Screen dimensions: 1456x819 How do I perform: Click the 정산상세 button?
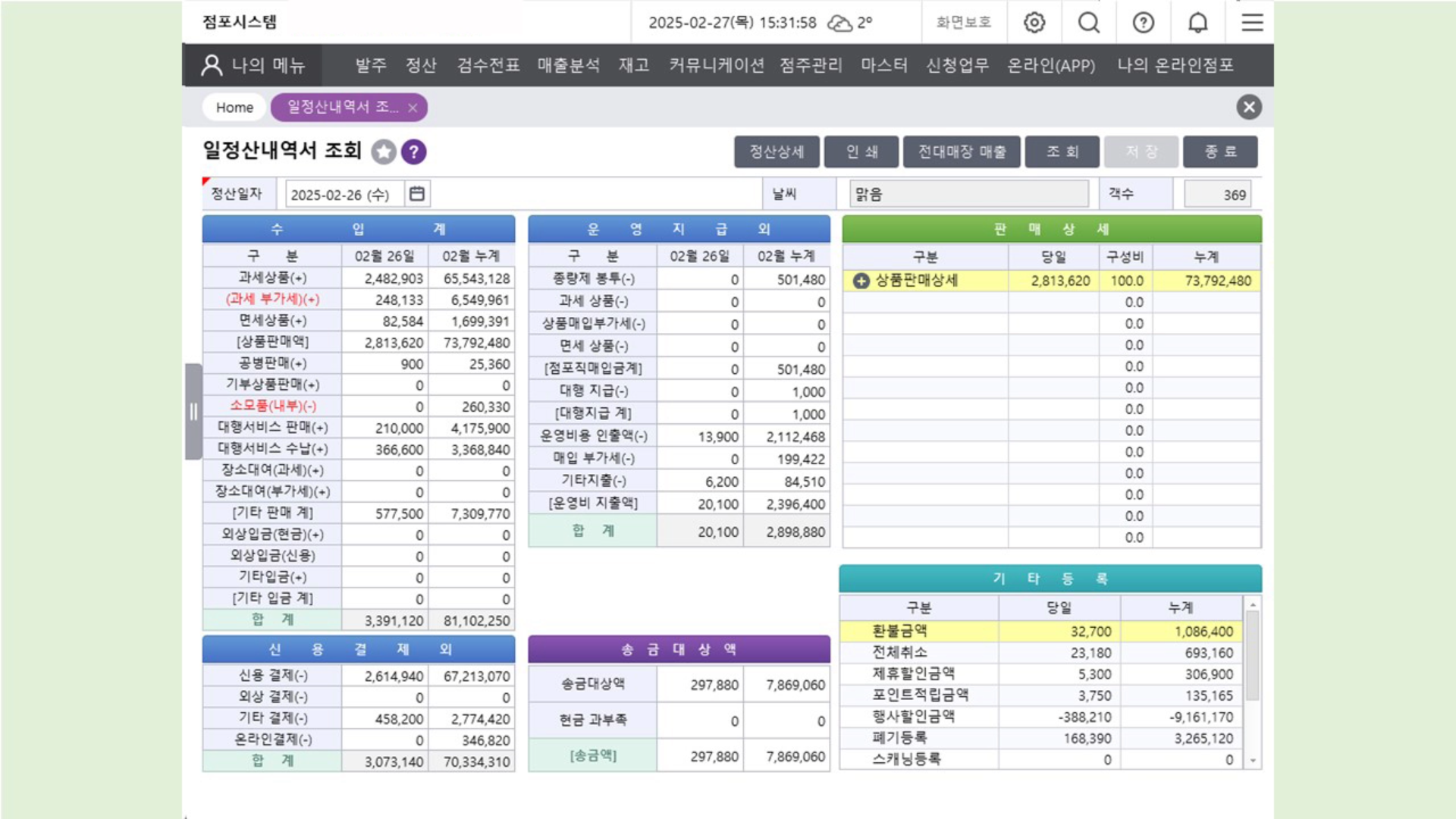coord(777,152)
